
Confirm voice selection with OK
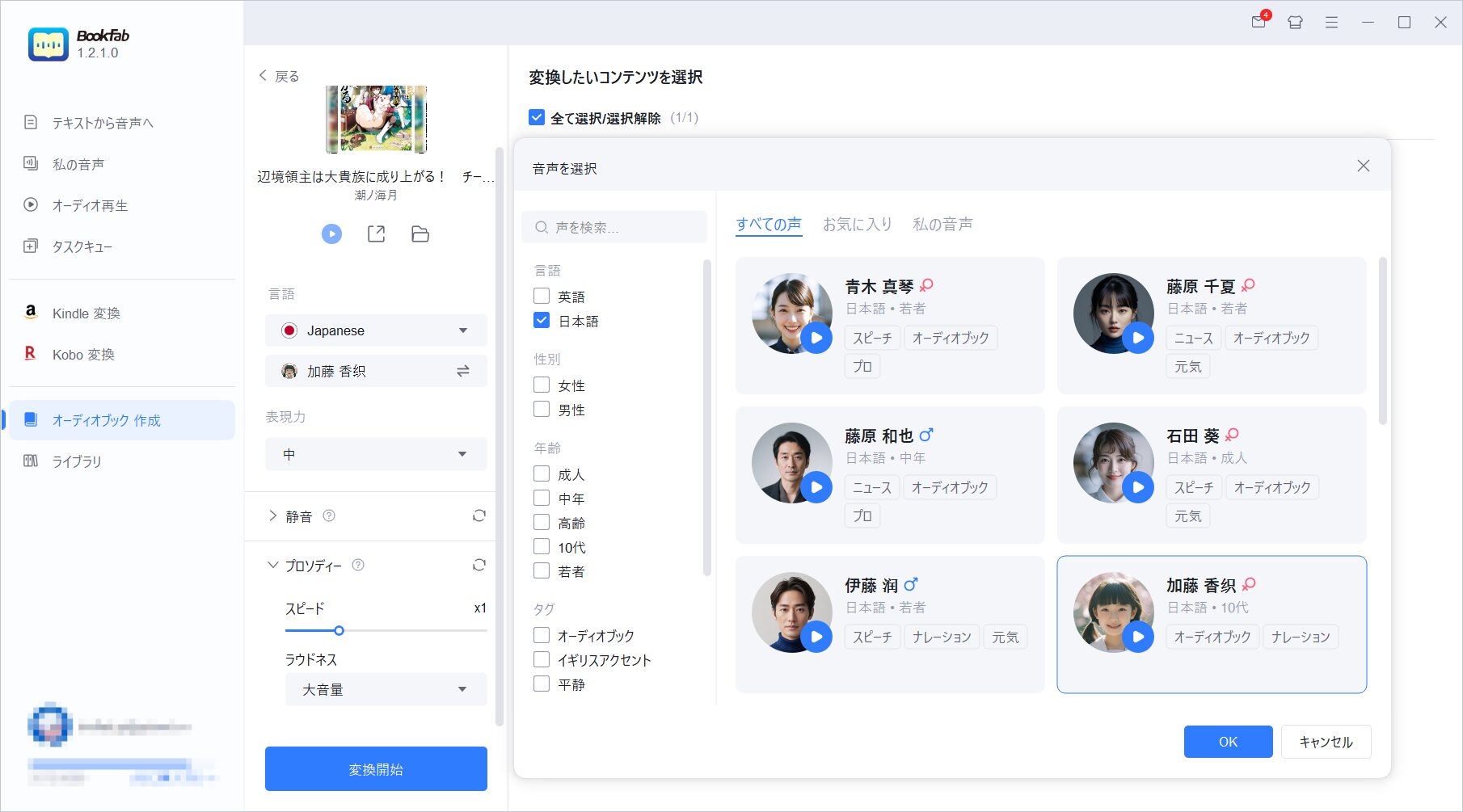(1227, 741)
